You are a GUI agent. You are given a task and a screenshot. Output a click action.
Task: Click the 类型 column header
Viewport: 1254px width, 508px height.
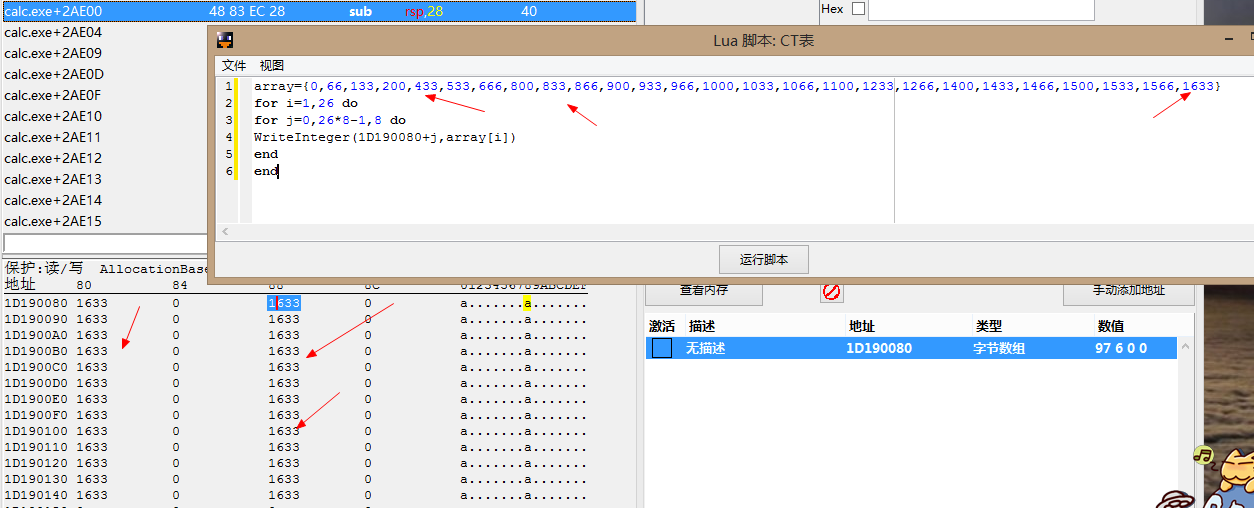[988, 326]
